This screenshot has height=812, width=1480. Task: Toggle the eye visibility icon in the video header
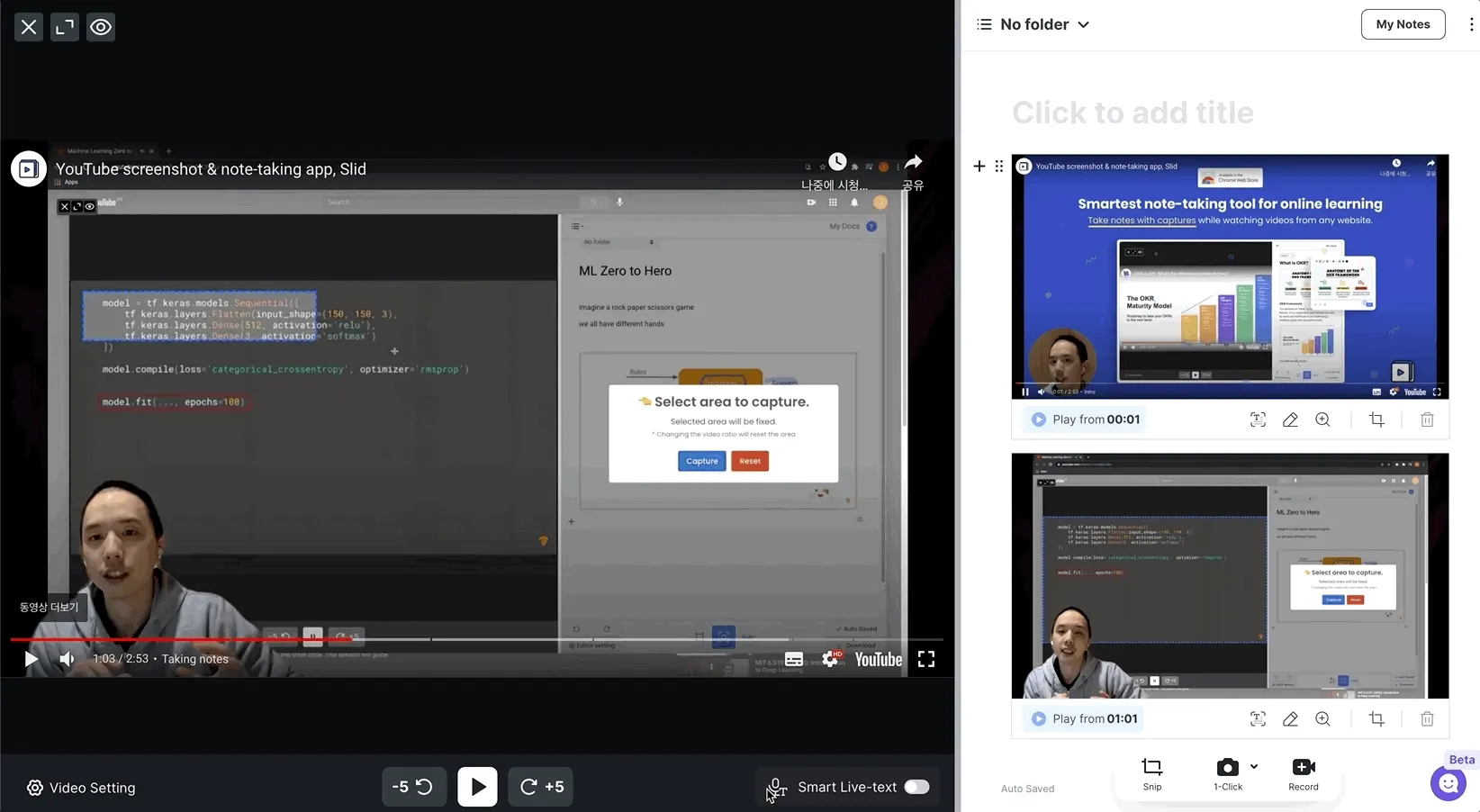(101, 27)
